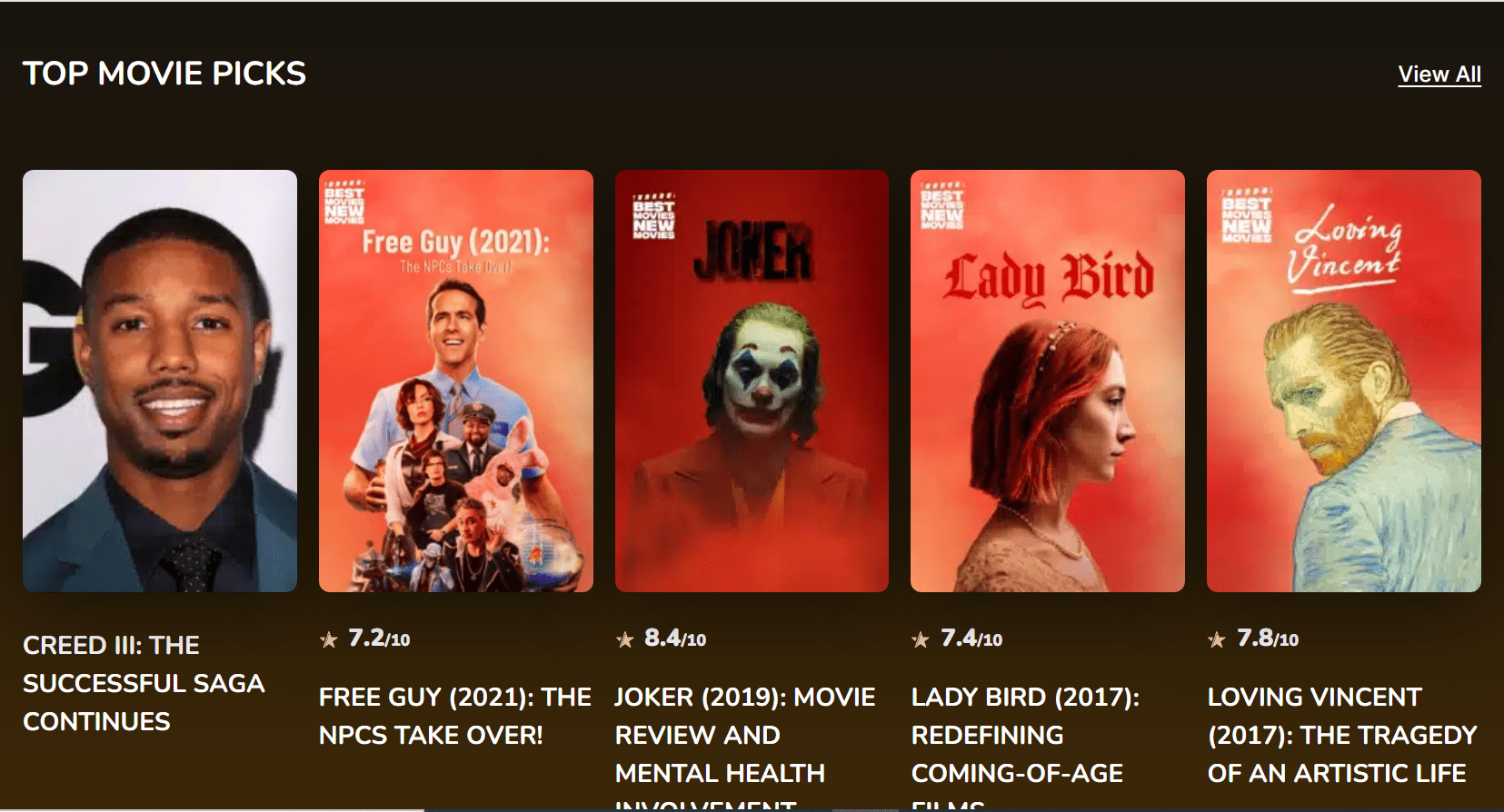
Task: Open the Free Guy (2021) NPCs Take Over title
Action: pyautogui.click(x=455, y=716)
